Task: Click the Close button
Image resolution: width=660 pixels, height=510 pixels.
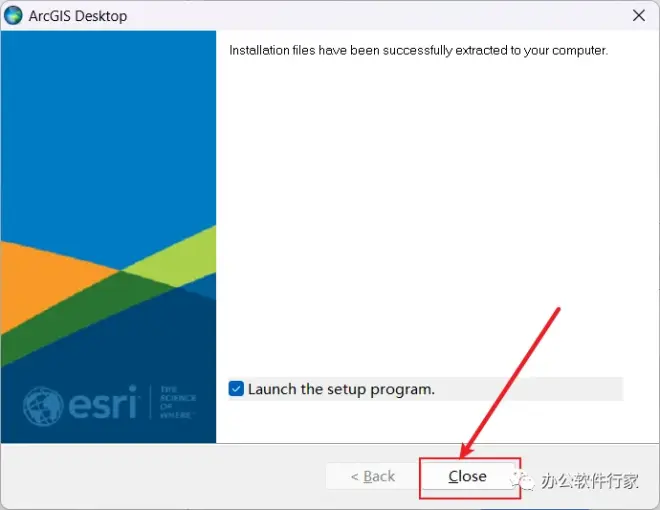Action: click(468, 476)
